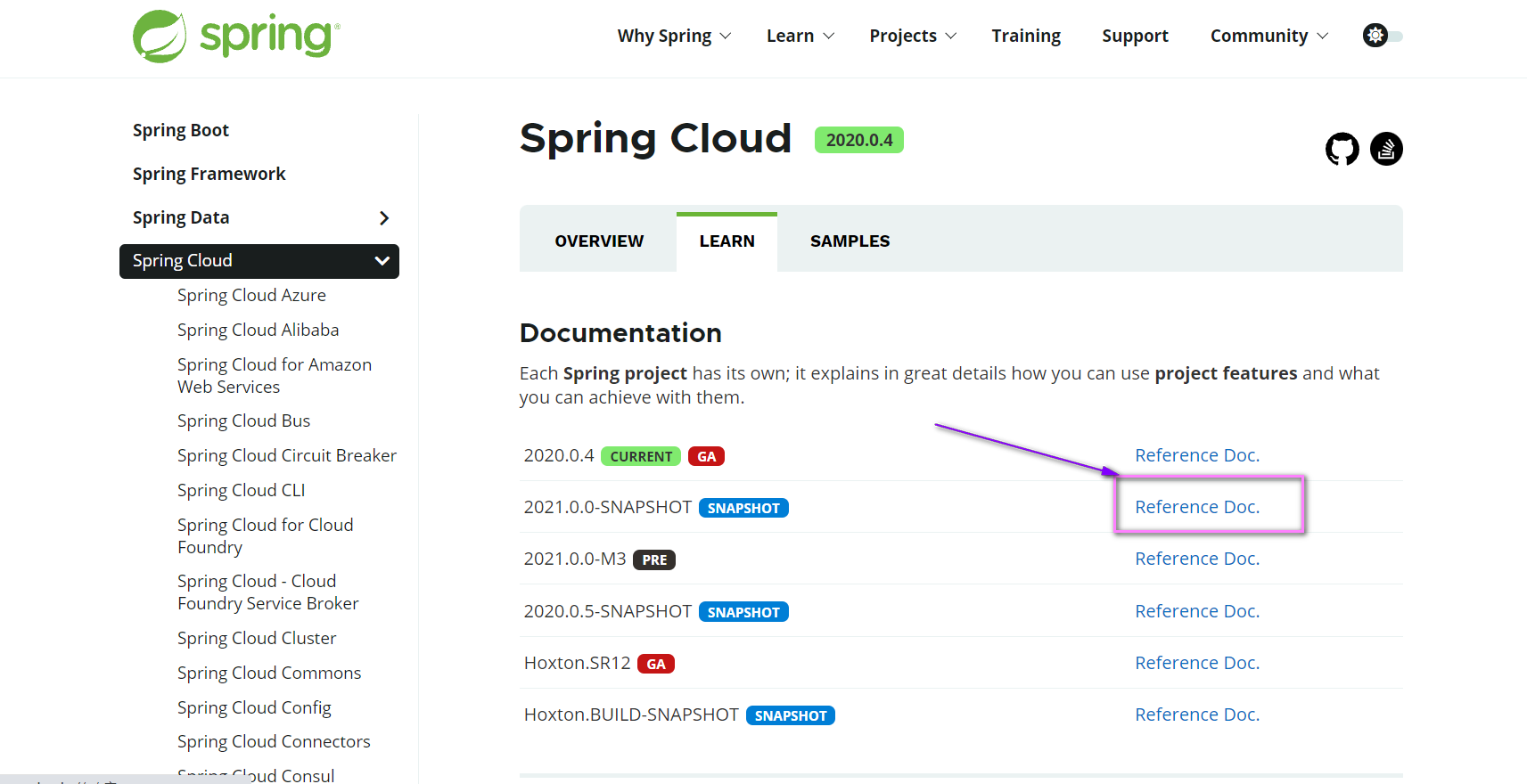Open Reference Doc for 2020.0.5-SNAPSHOT
Viewport: 1527px width, 784px height.
1197,611
